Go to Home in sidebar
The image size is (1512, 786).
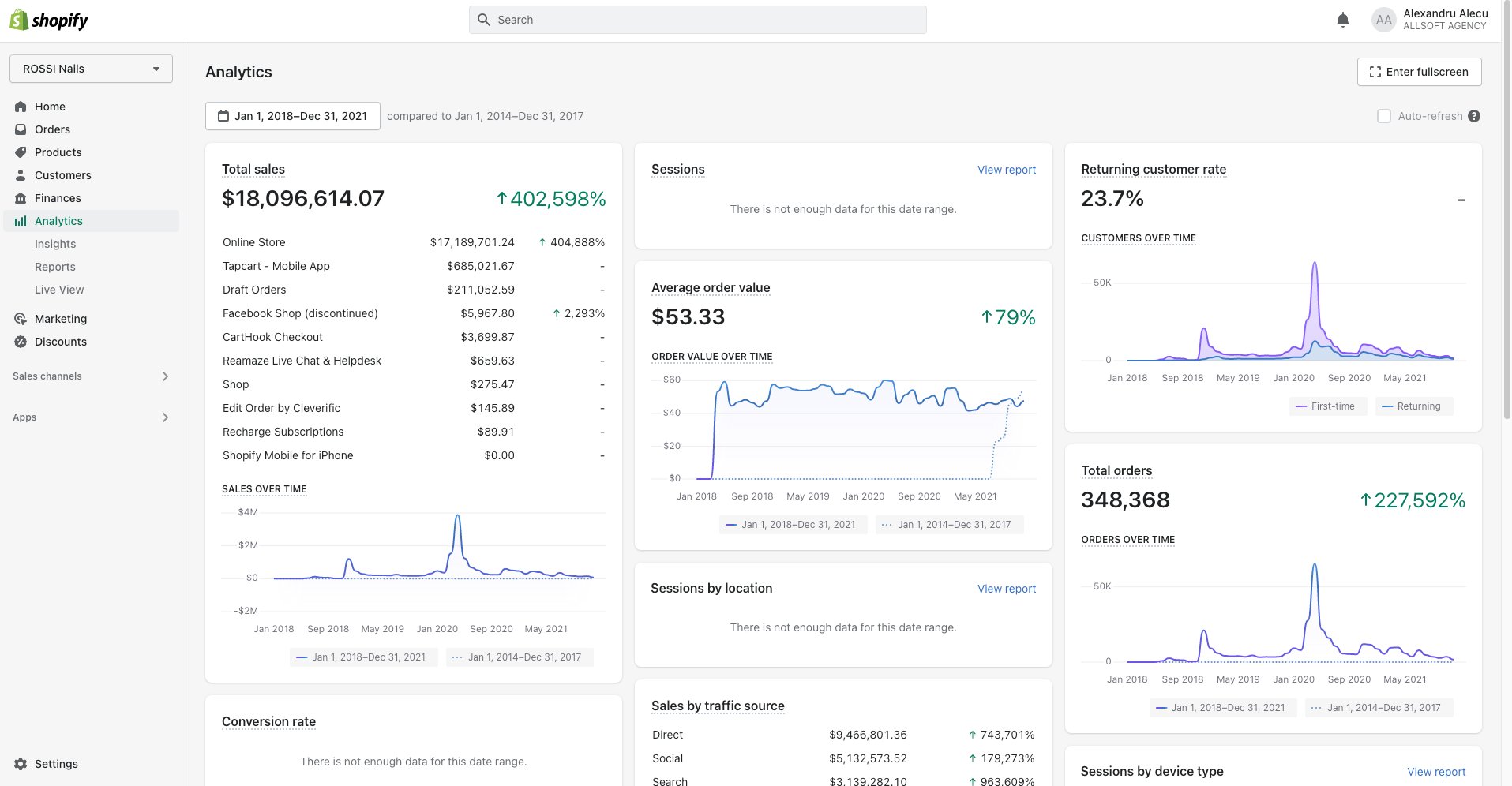50,107
